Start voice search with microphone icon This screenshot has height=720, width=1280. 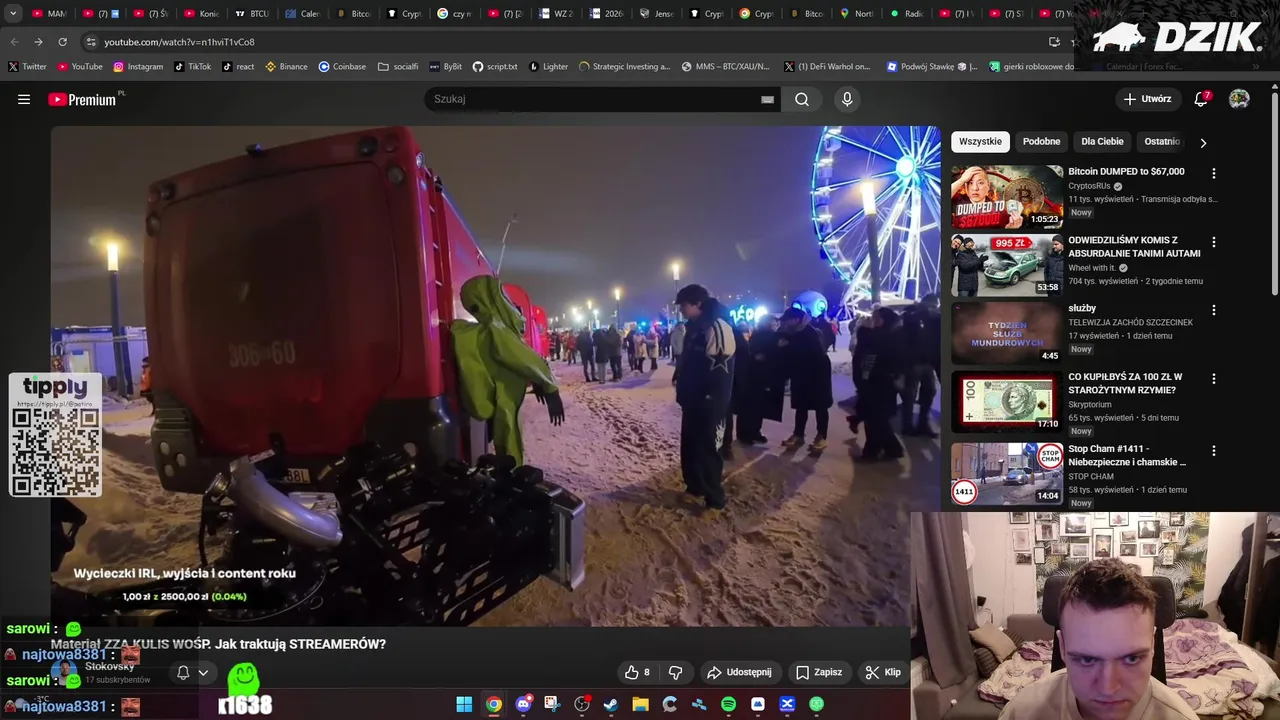[x=847, y=99]
